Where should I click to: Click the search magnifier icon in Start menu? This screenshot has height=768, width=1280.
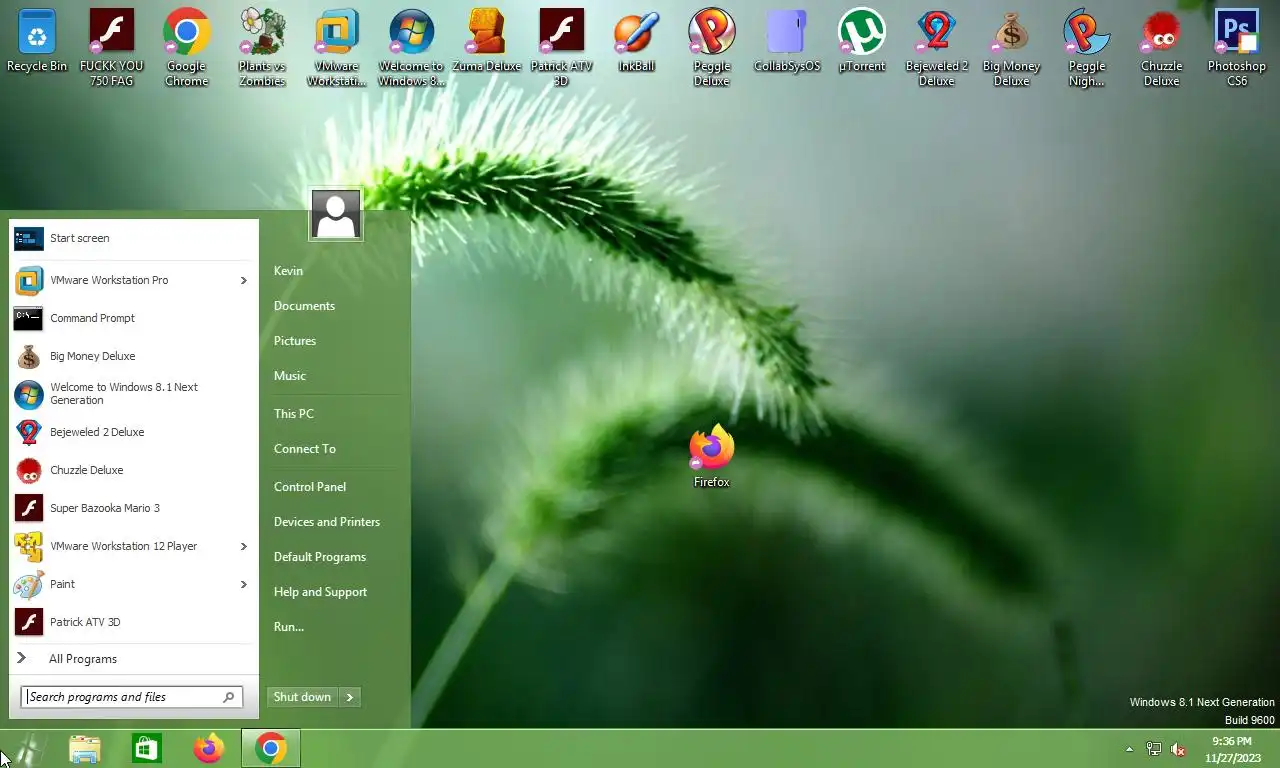coord(229,697)
